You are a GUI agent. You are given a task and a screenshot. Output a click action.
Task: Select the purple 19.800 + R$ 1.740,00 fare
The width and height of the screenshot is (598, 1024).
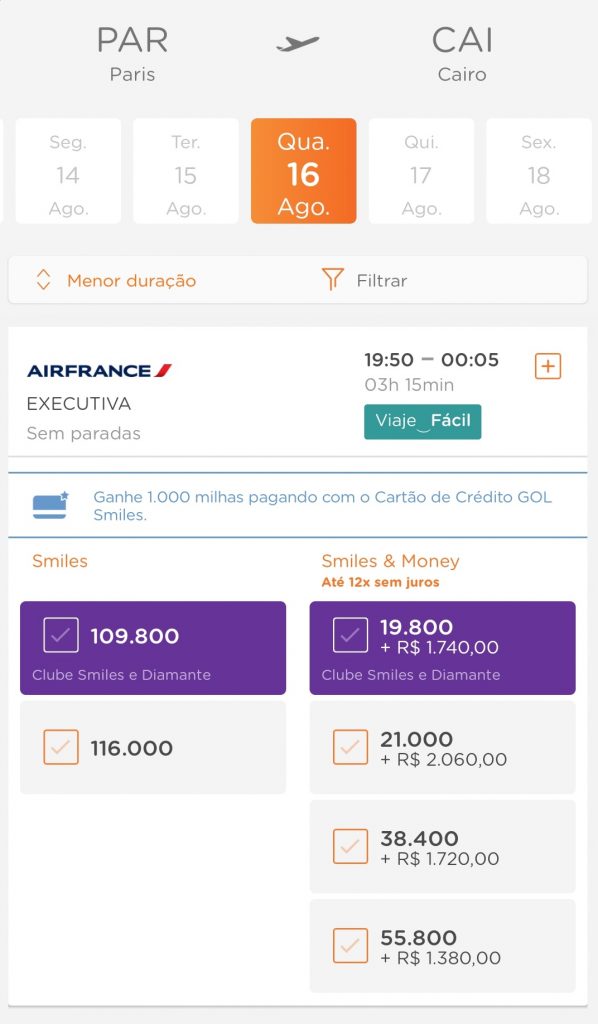pos(443,647)
